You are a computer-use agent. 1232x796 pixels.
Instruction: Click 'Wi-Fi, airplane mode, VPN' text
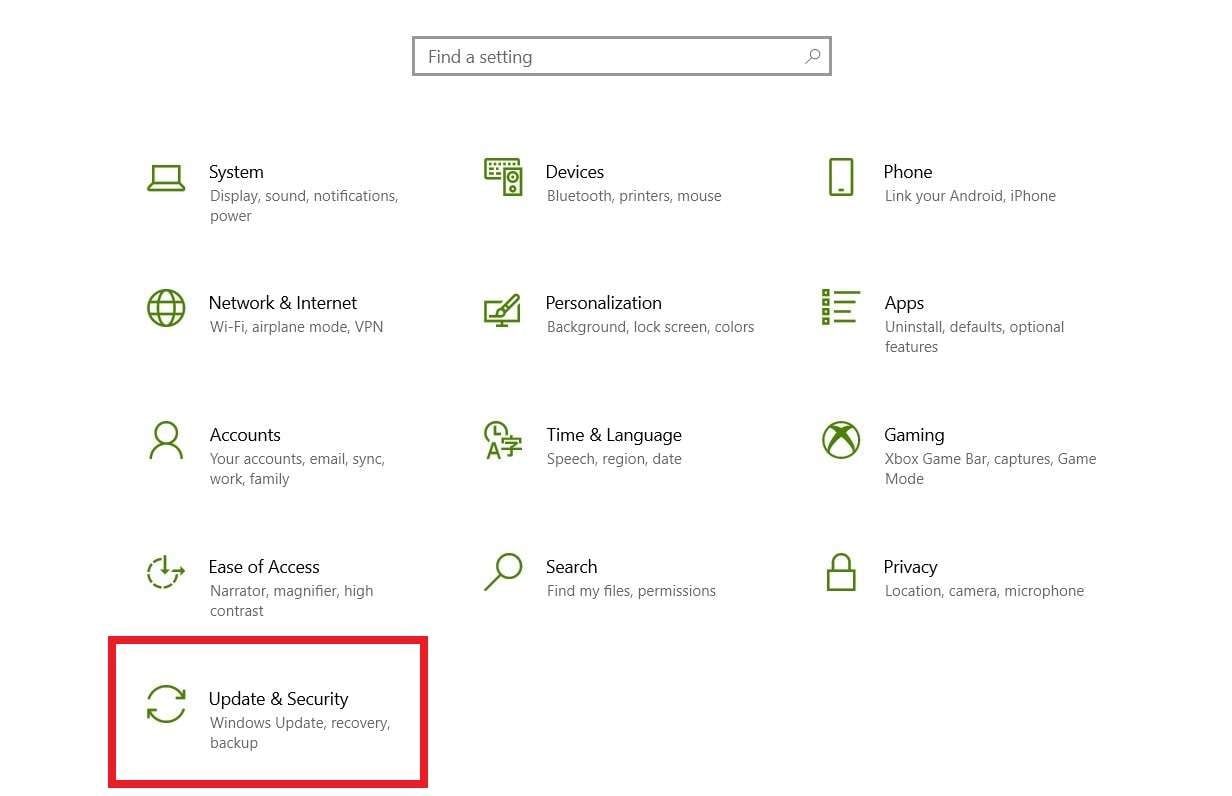(x=296, y=327)
